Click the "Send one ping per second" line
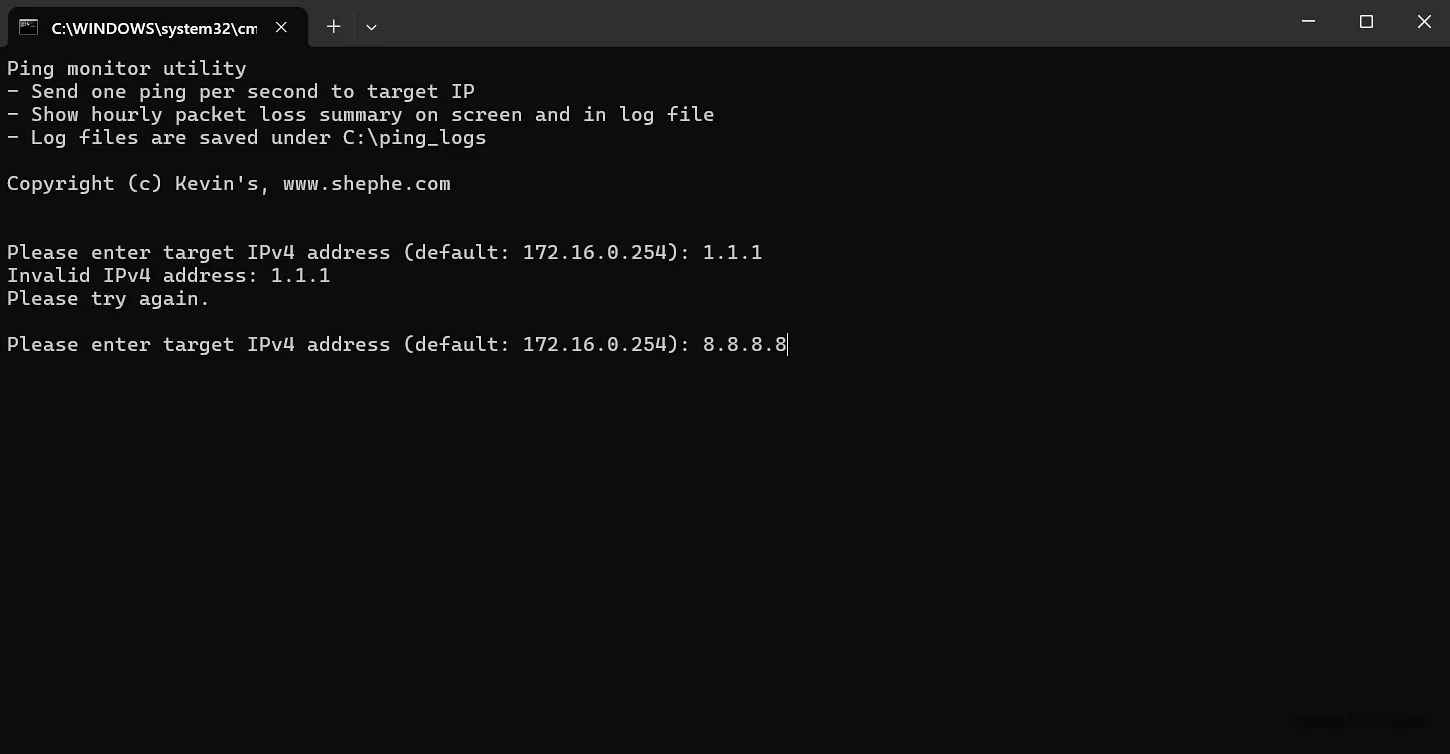 click(240, 92)
